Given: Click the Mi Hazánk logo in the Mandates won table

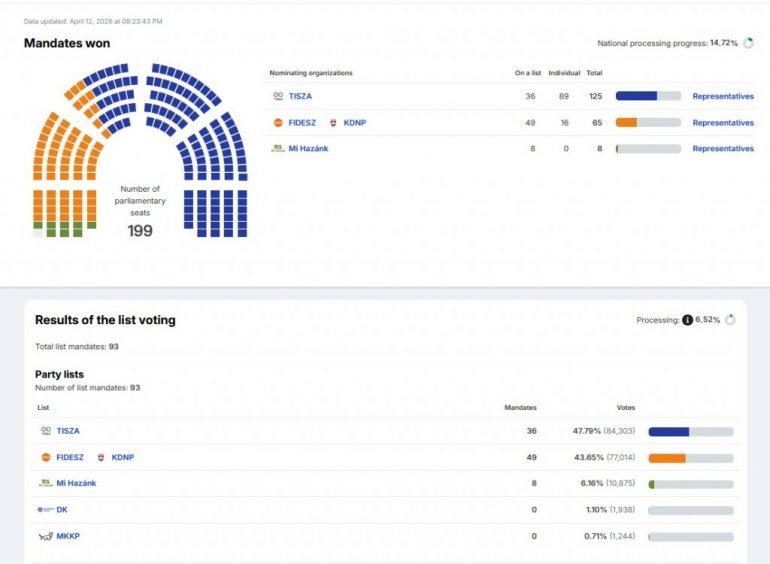Looking at the screenshot, I should pos(278,148).
